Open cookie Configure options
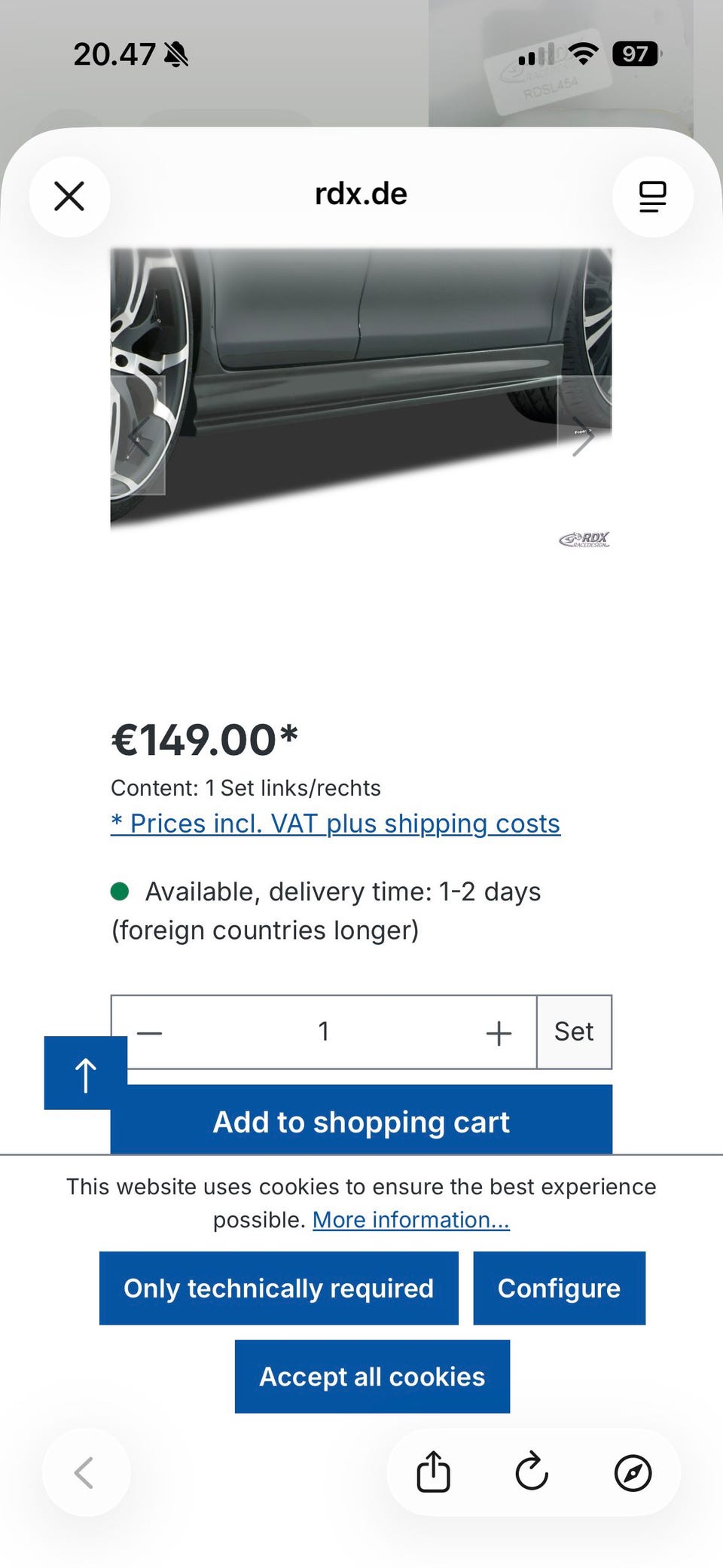Screen dimensions: 723x1568 pyautogui.click(x=560, y=1288)
